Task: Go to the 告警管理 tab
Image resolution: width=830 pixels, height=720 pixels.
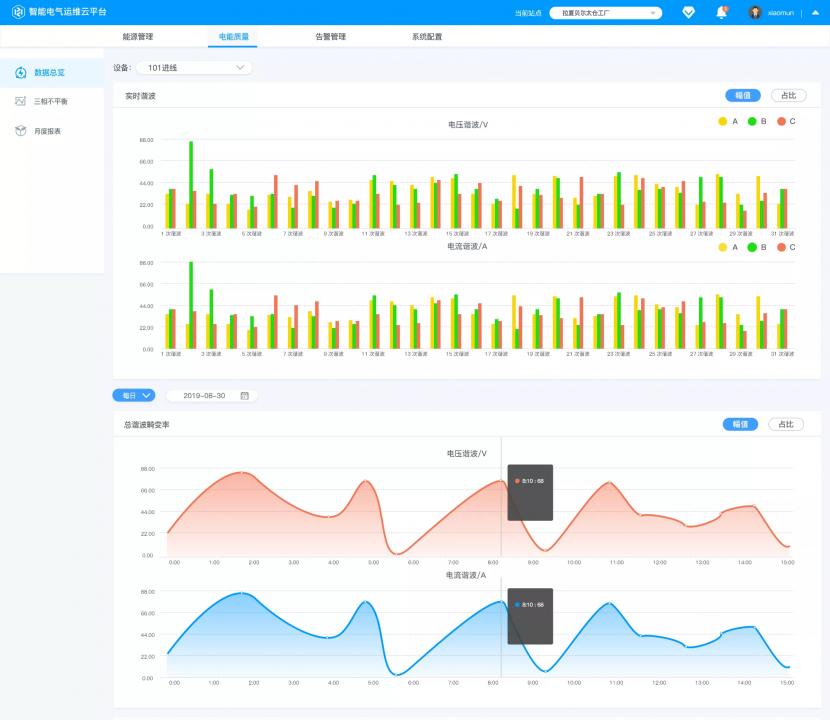Action: click(x=330, y=36)
